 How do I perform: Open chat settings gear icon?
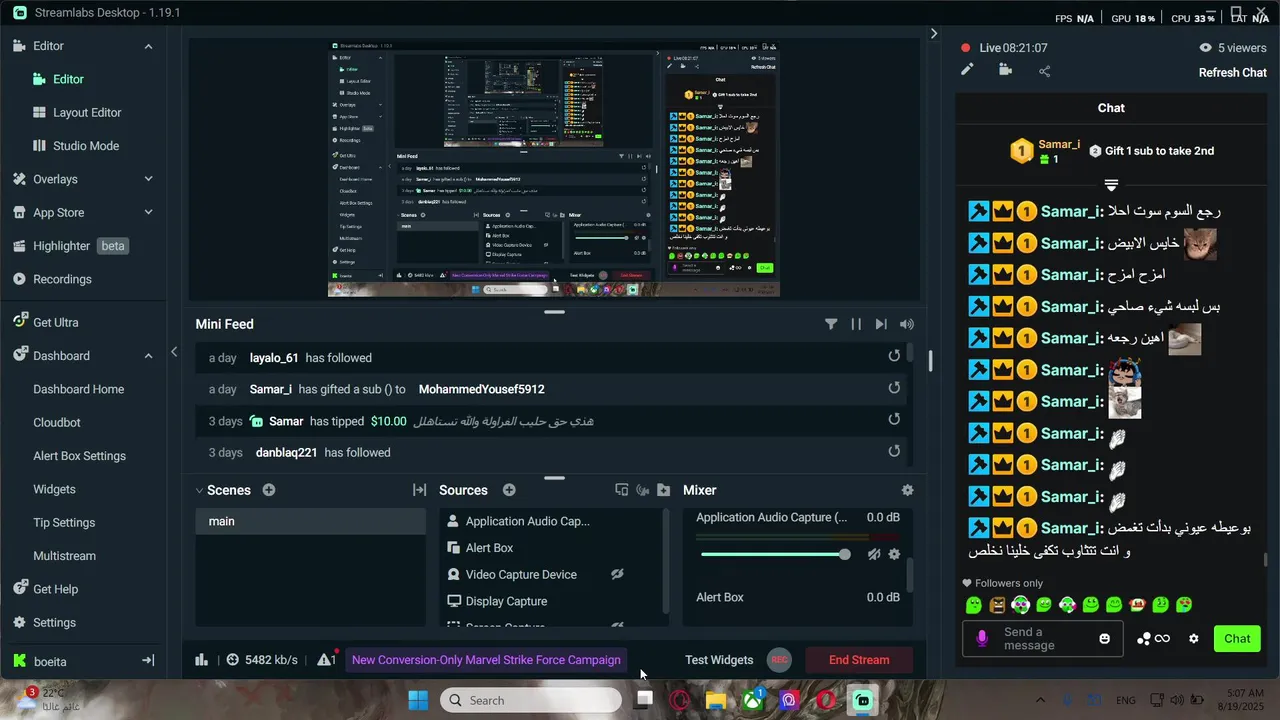(x=1193, y=638)
